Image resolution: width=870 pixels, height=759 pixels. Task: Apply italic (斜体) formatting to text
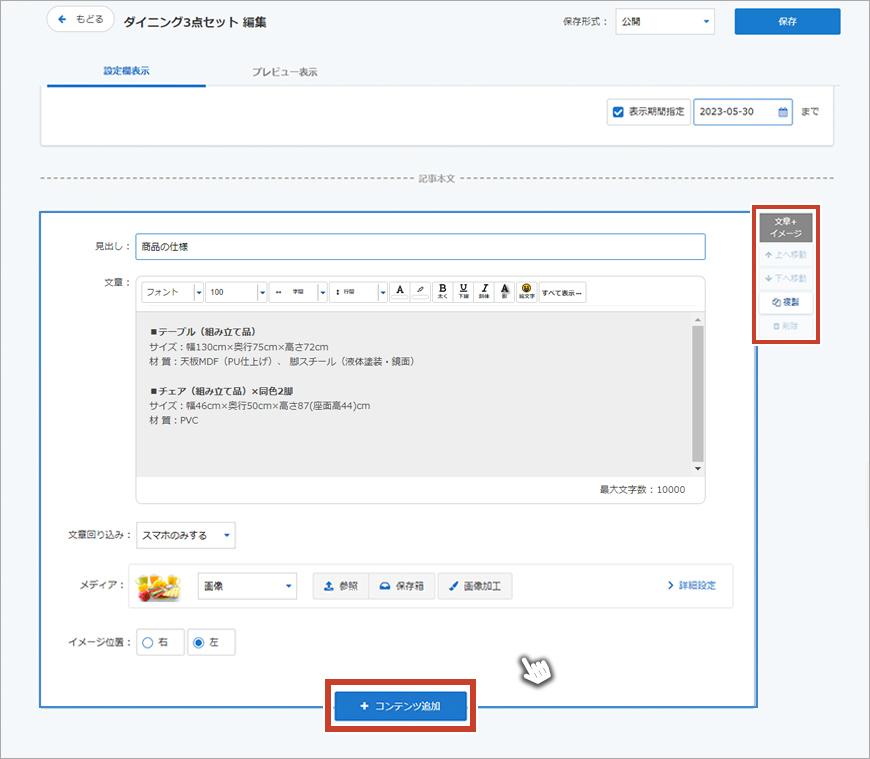484,291
